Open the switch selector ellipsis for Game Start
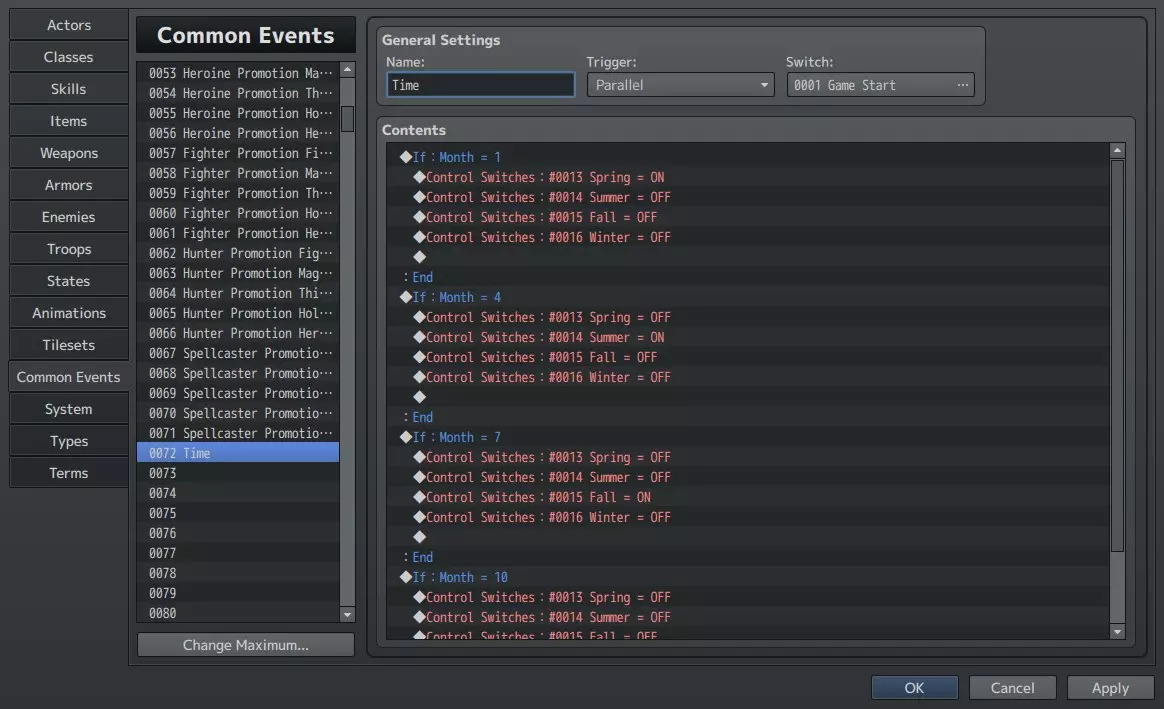The width and height of the screenshot is (1164, 709). click(x=962, y=85)
